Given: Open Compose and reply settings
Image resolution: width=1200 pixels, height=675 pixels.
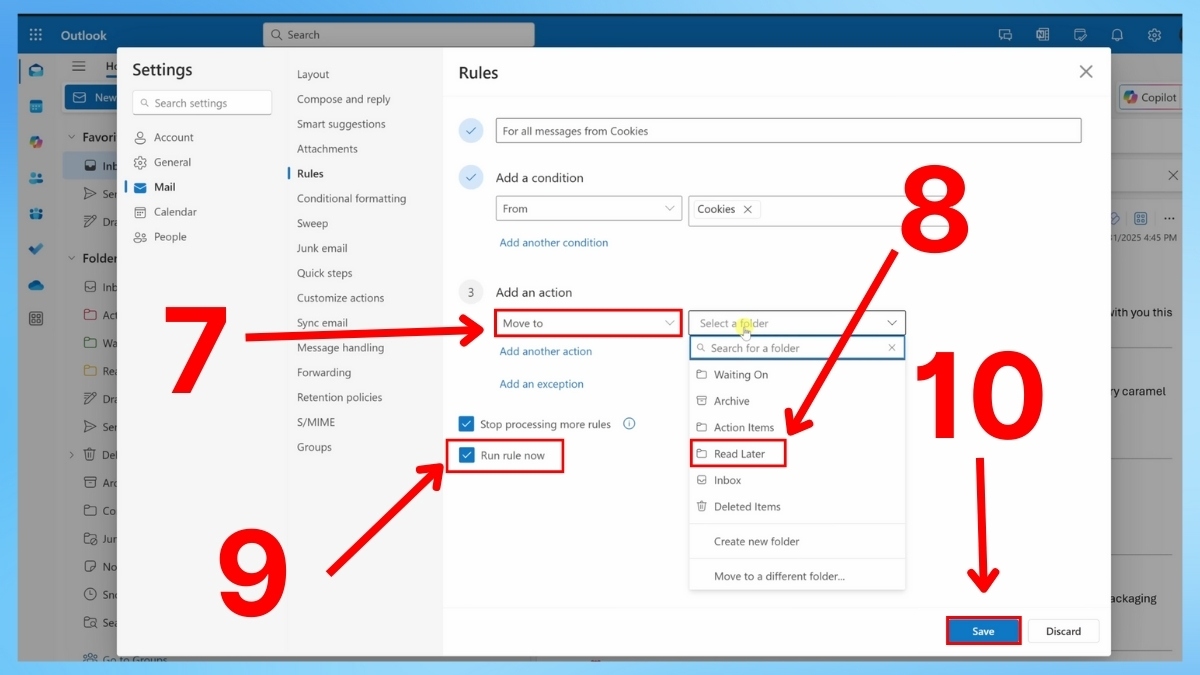Looking at the screenshot, I should pyautogui.click(x=344, y=100).
